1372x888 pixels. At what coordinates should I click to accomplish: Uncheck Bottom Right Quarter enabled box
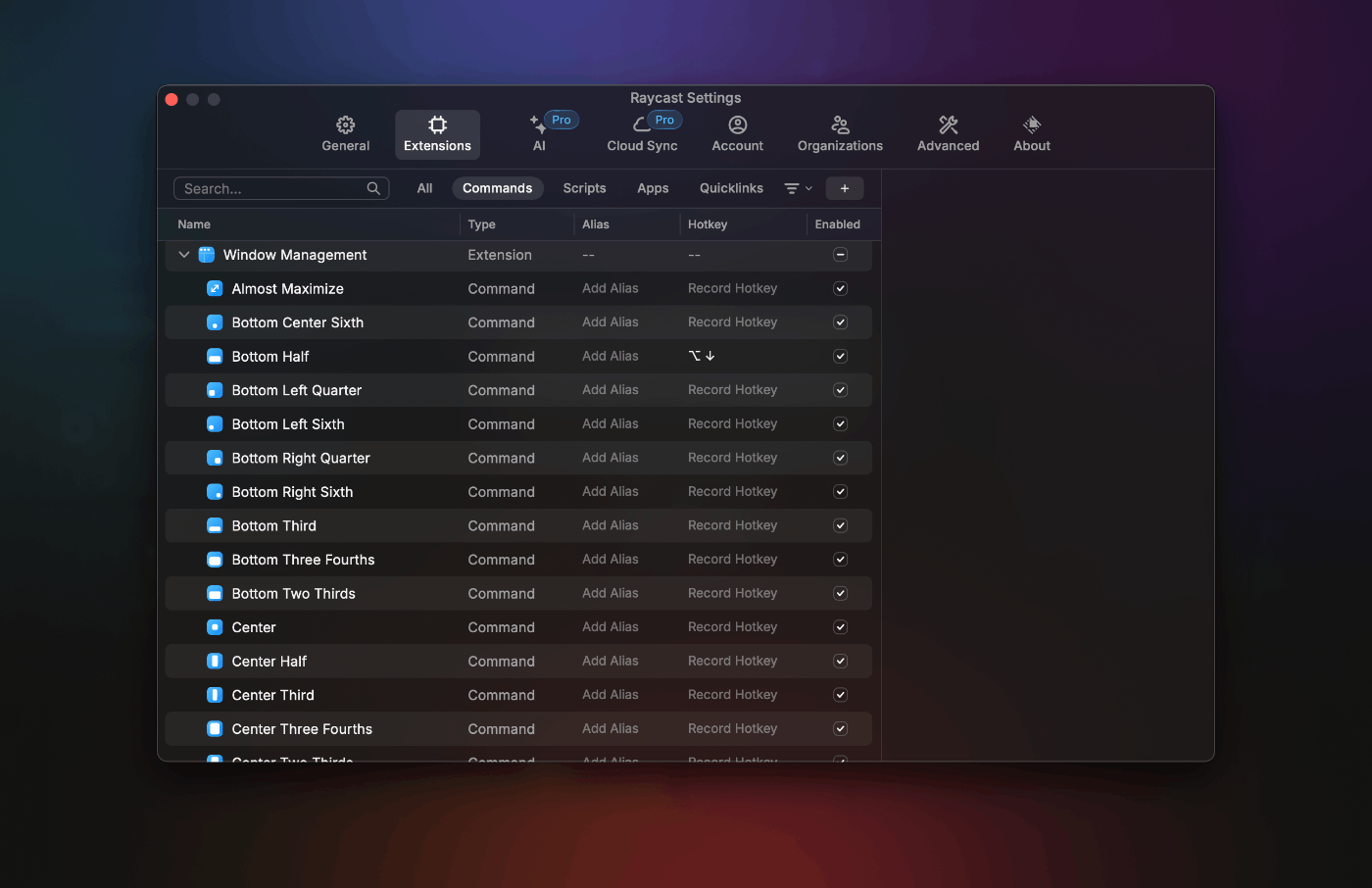click(840, 458)
